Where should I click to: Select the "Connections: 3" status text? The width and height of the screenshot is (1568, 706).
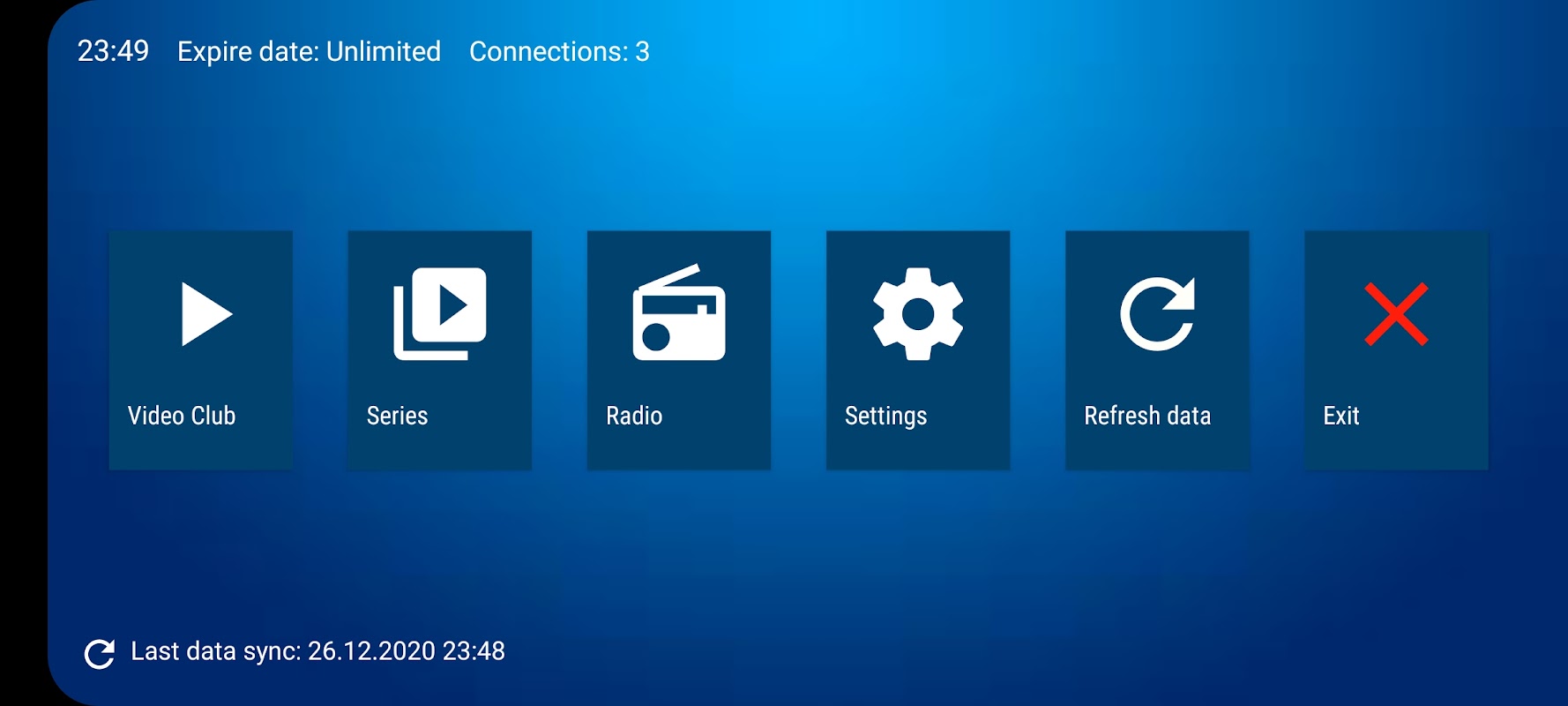pos(559,51)
